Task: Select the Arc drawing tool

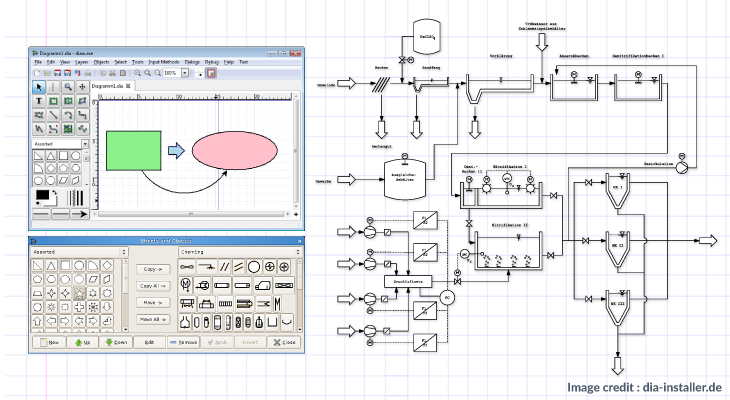Action: (67, 115)
